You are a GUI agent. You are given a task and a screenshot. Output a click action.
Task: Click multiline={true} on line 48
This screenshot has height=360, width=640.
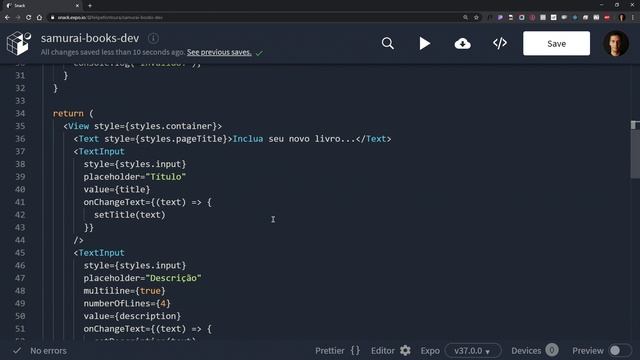(124, 291)
